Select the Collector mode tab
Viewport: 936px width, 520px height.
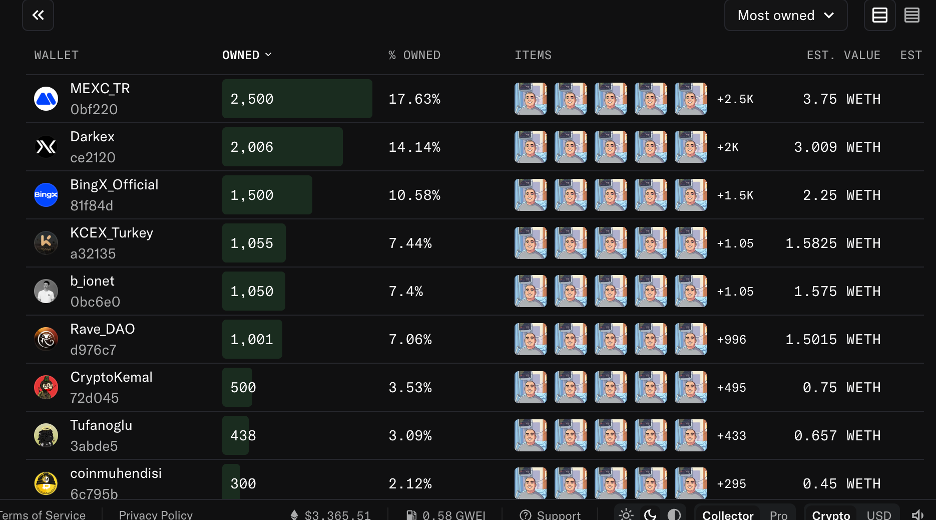728,515
